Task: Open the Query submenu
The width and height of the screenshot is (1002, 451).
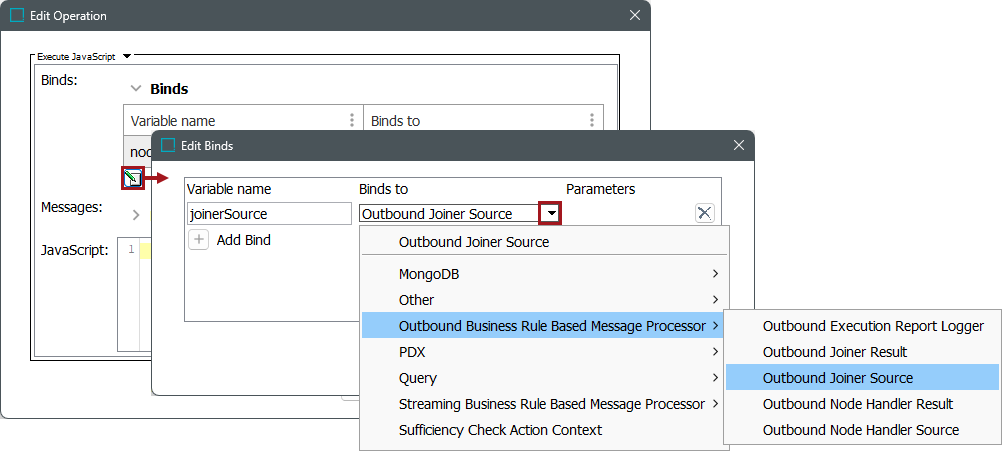Action: [x=545, y=378]
